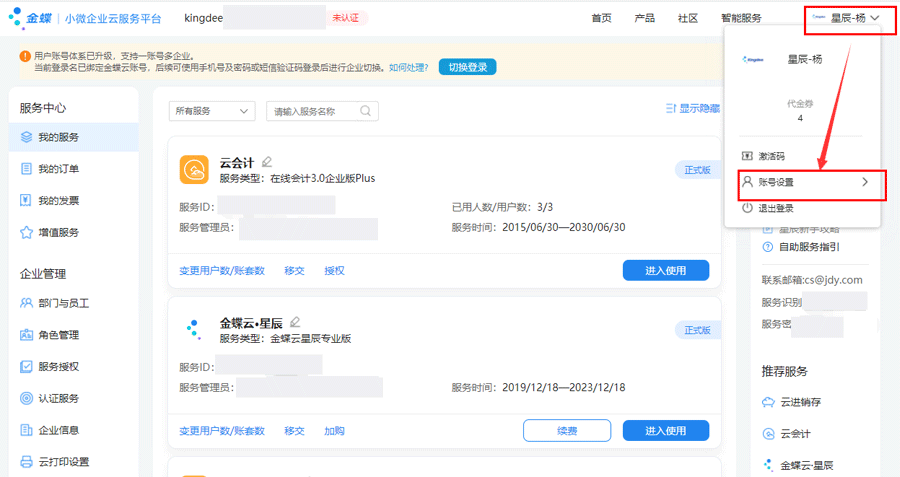Viewport: 900px width, 477px height.
Task: Click 正式版 tag on 金蝶云·星辰 card
Action: (697, 330)
